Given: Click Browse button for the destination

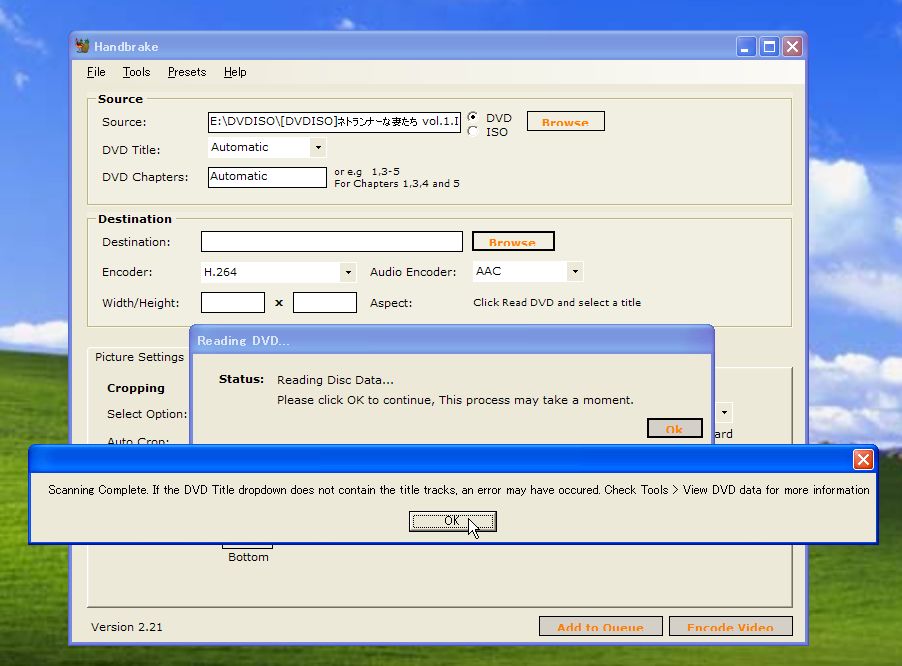Looking at the screenshot, I should (x=513, y=241).
